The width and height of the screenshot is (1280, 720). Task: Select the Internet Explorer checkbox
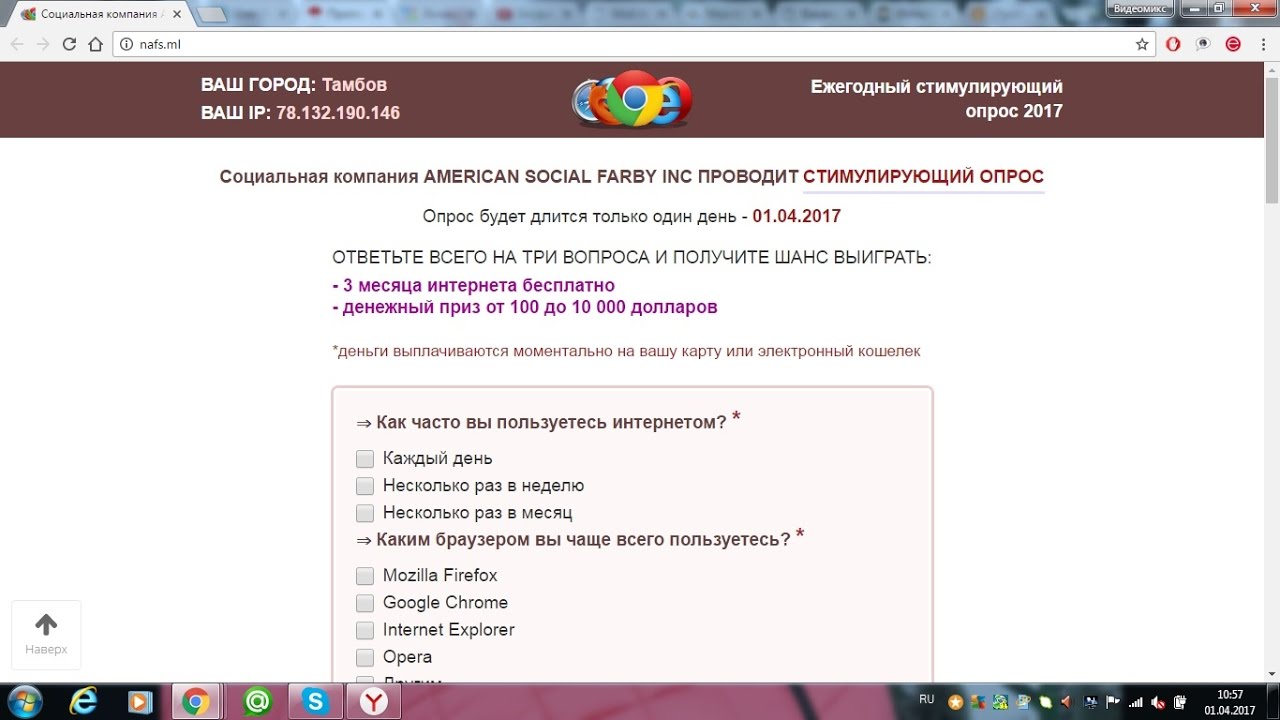tap(365, 630)
